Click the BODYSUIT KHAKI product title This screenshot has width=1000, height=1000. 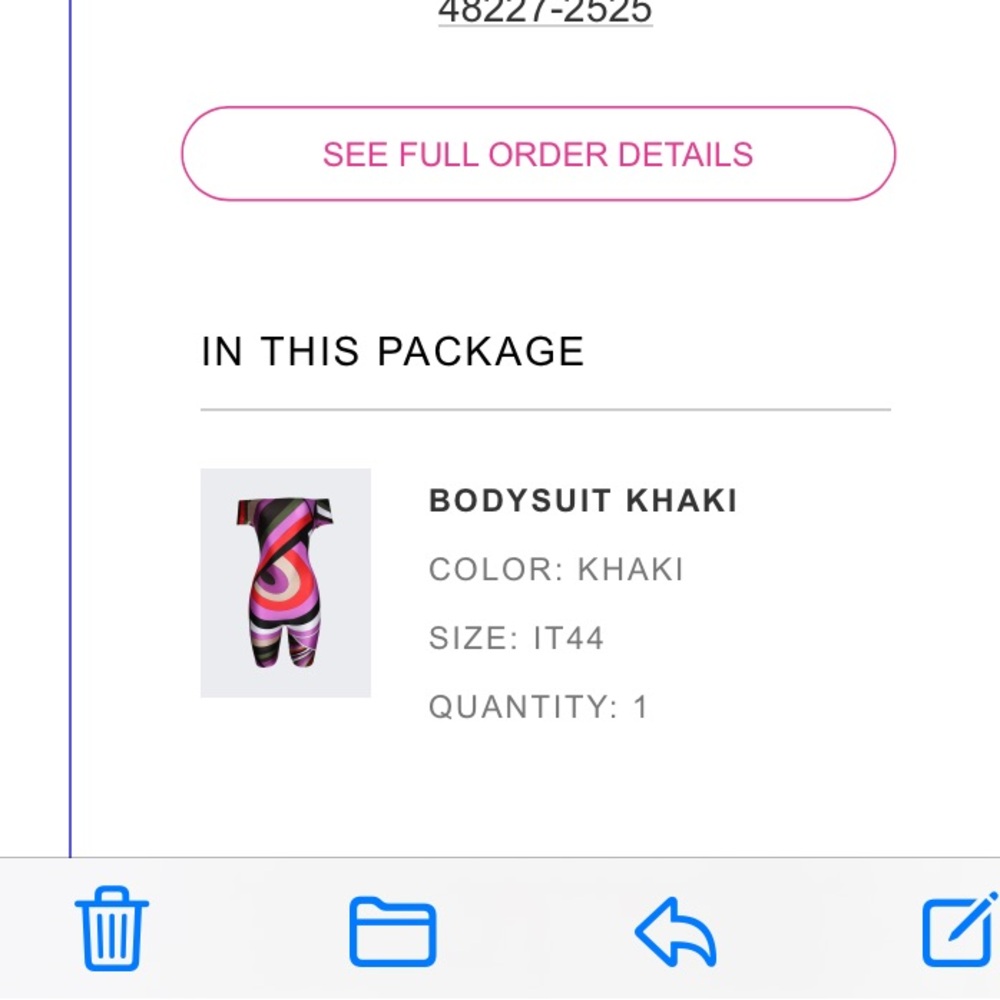point(583,500)
